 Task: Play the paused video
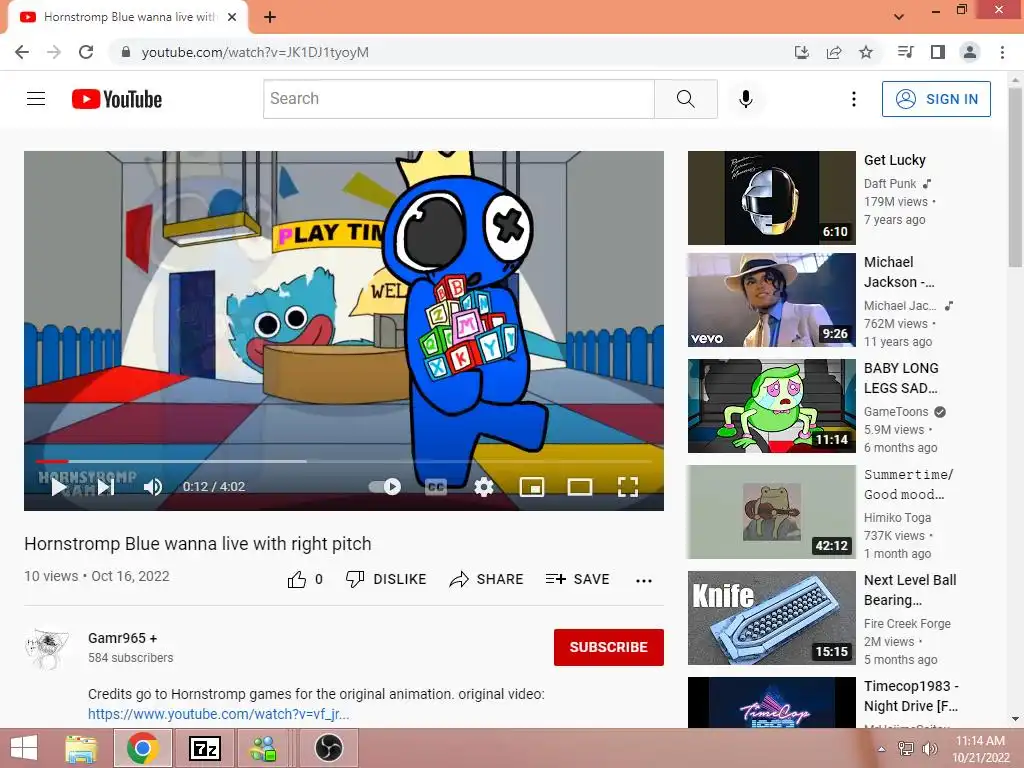[x=59, y=487]
